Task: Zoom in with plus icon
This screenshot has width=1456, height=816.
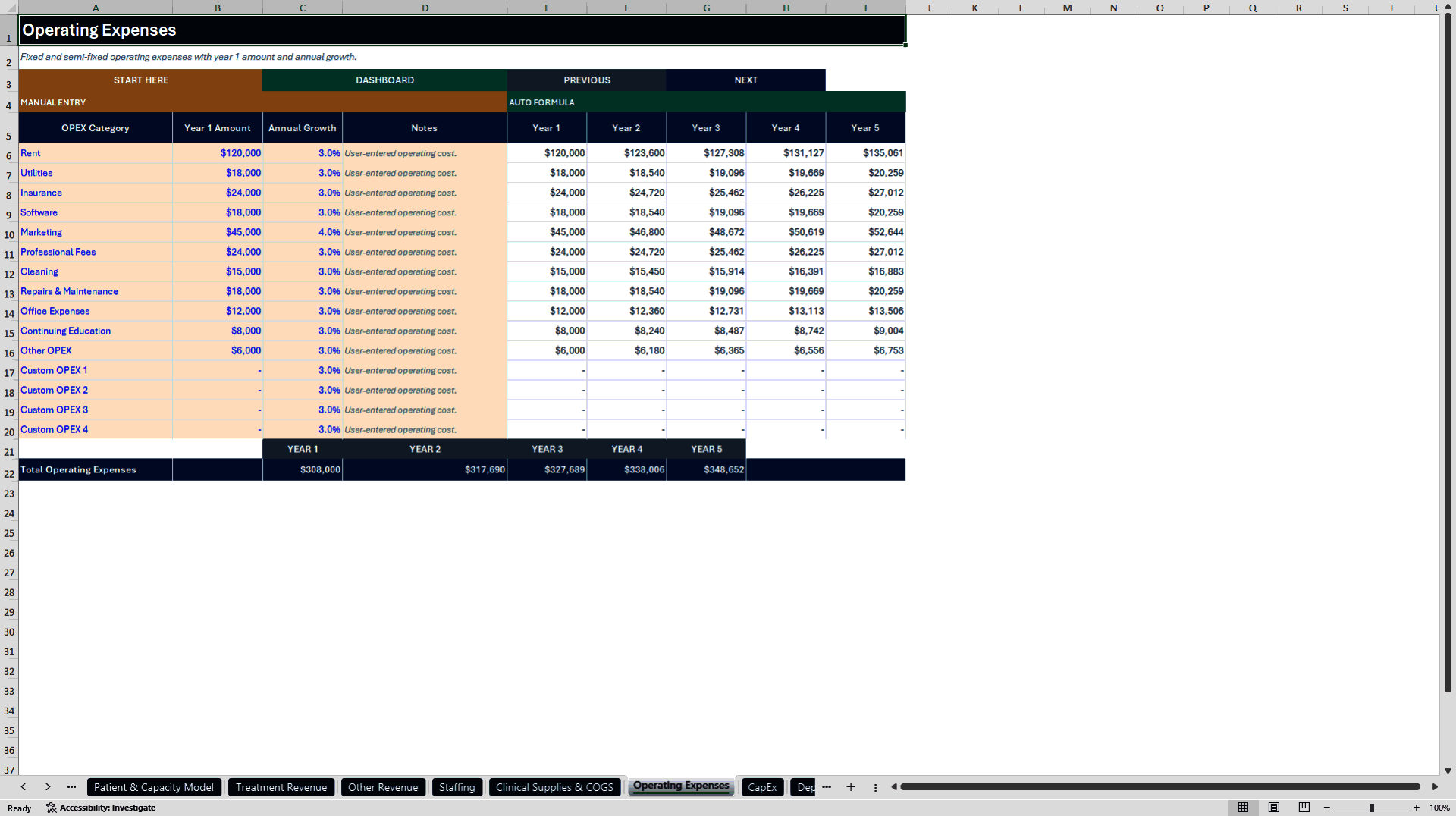Action: (1416, 808)
